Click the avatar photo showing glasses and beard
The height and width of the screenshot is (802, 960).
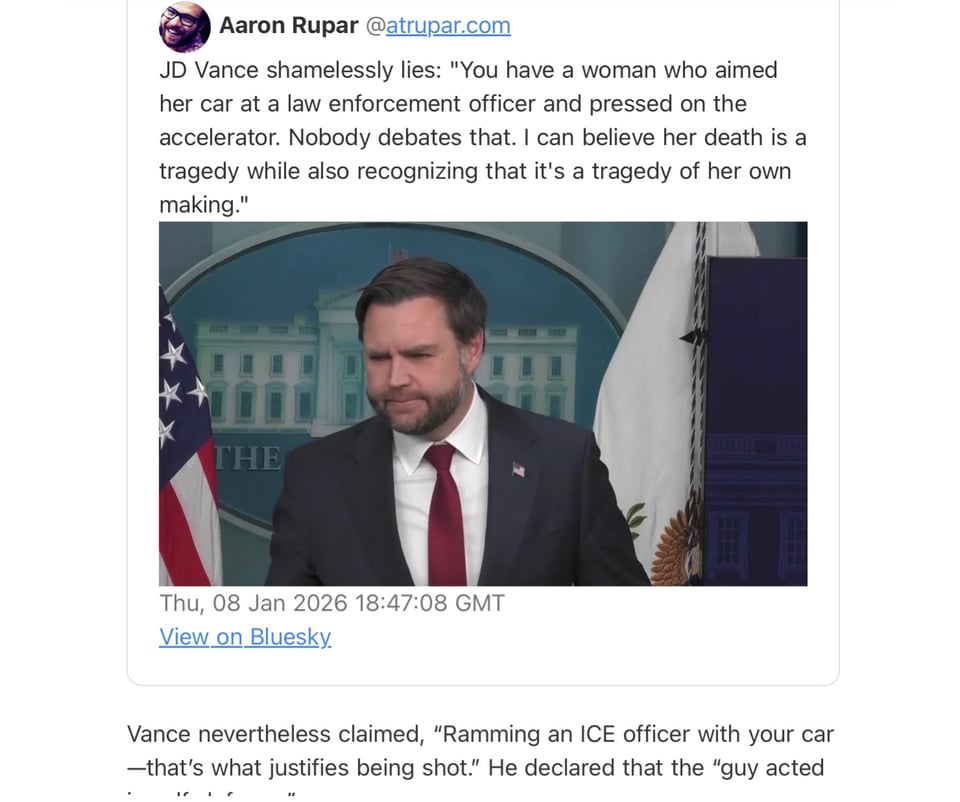coord(183,26)
